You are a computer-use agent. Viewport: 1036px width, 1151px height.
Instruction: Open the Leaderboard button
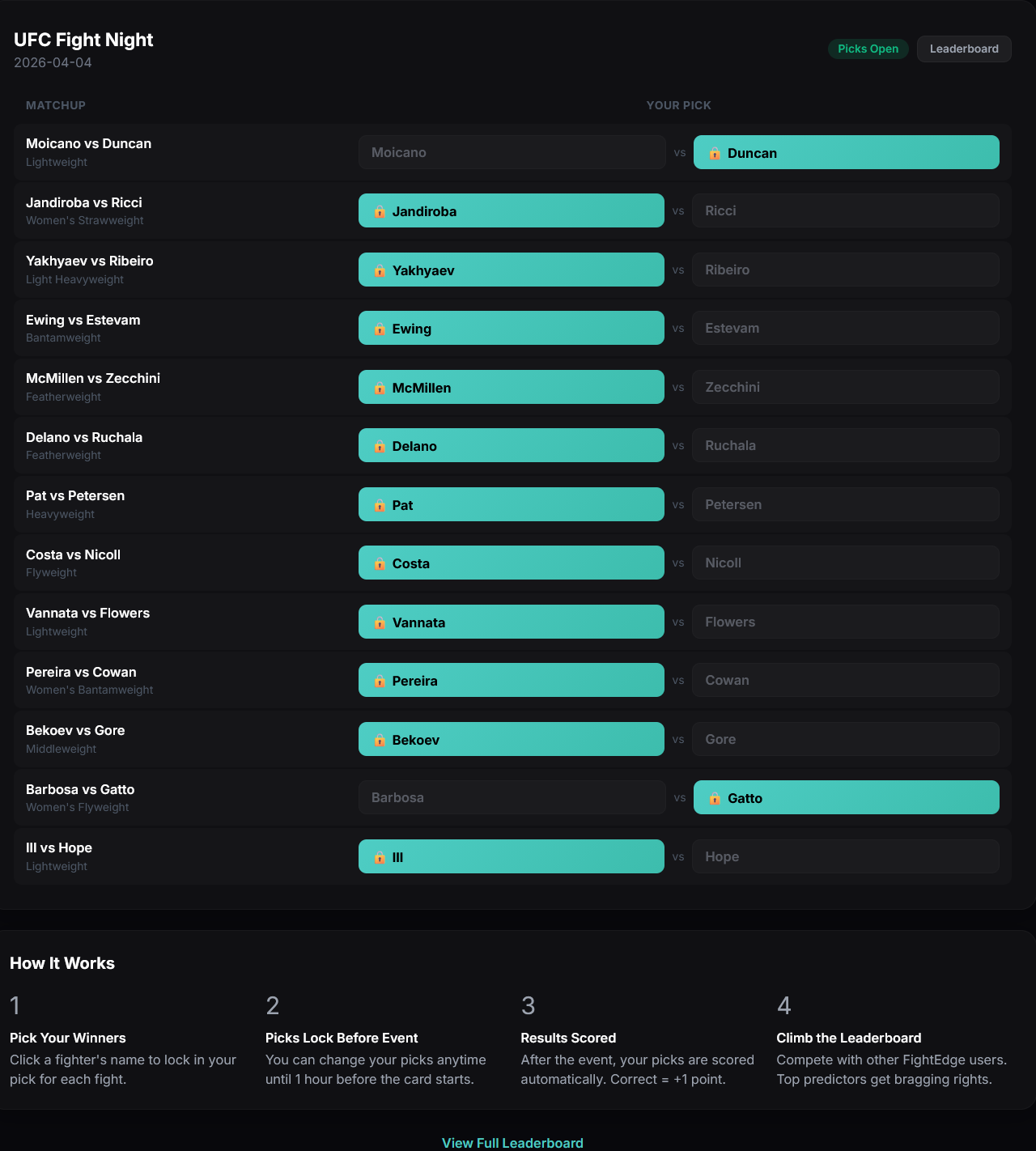(x=964, y=49)
